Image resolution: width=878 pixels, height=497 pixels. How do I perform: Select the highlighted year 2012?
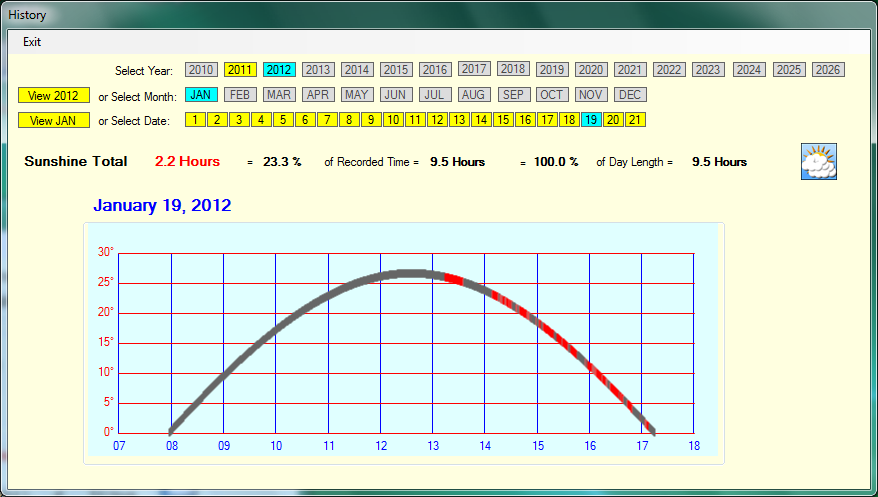click(x=279, y=69)
